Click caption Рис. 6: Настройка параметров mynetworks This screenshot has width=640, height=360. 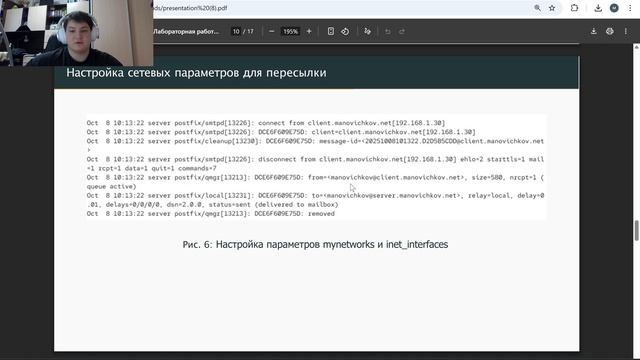click(x=315, y=244)
